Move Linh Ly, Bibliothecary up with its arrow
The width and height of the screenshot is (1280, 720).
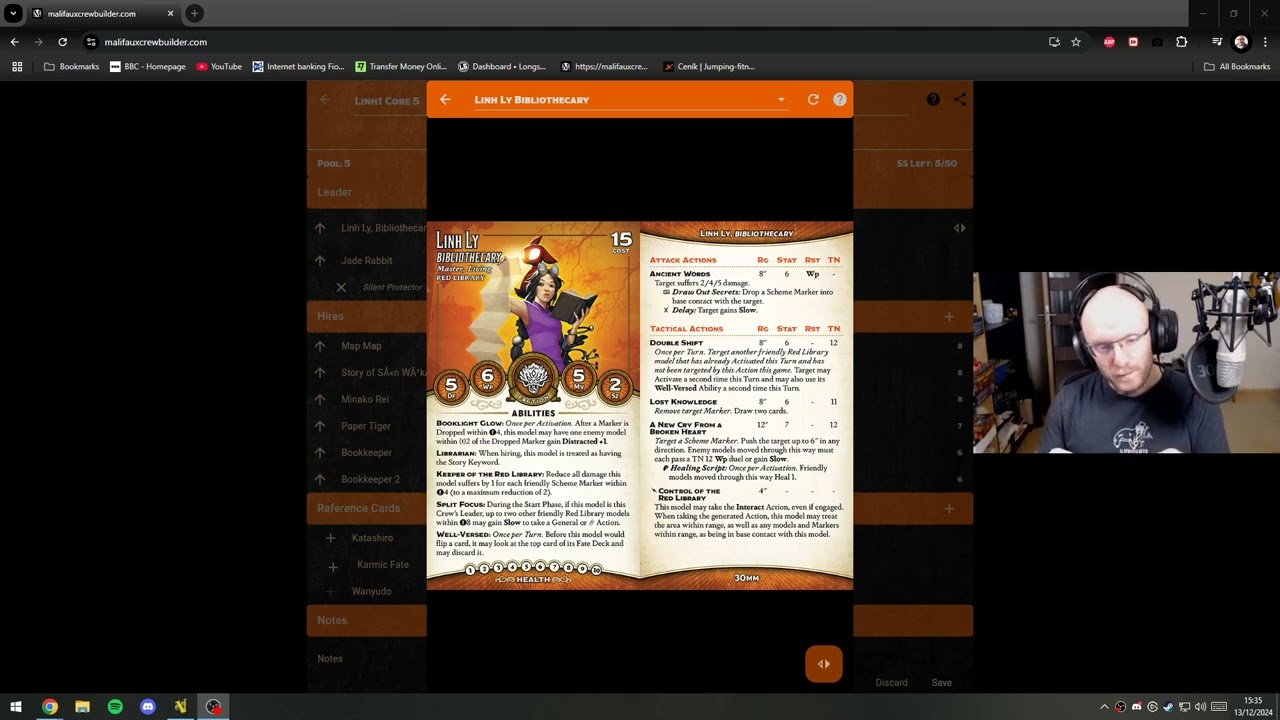[x=320, y=228]
